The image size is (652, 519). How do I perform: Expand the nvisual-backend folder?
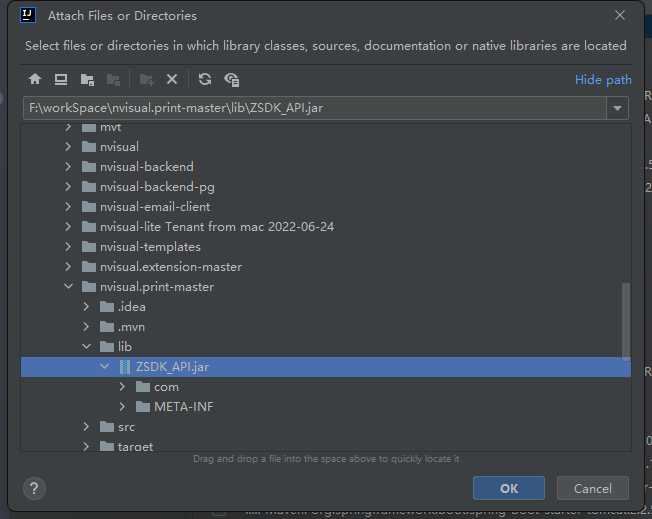click(x=68, y=166)
